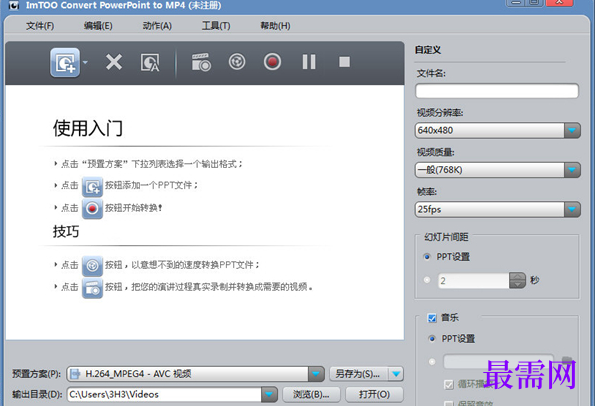This screenshot has width=595, height=406.
Task: Expand the 一般(768K) video quality dropdown
Action: [572, 170]
